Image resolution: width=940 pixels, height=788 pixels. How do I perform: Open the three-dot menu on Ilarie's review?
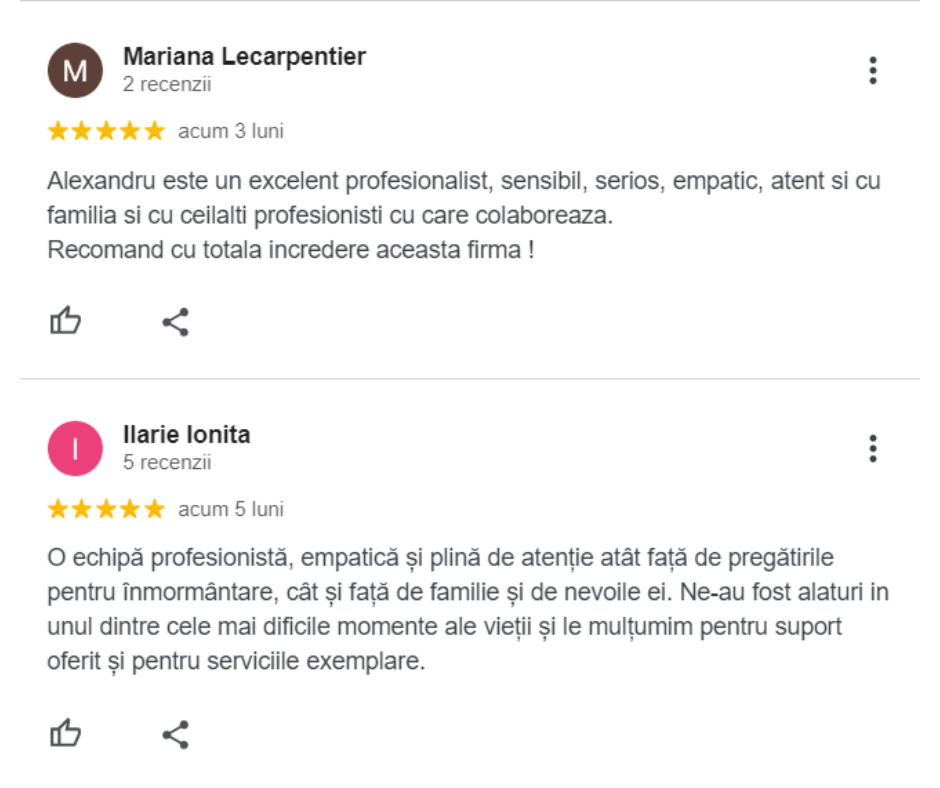pyautogui.click(x=875, y=447)
